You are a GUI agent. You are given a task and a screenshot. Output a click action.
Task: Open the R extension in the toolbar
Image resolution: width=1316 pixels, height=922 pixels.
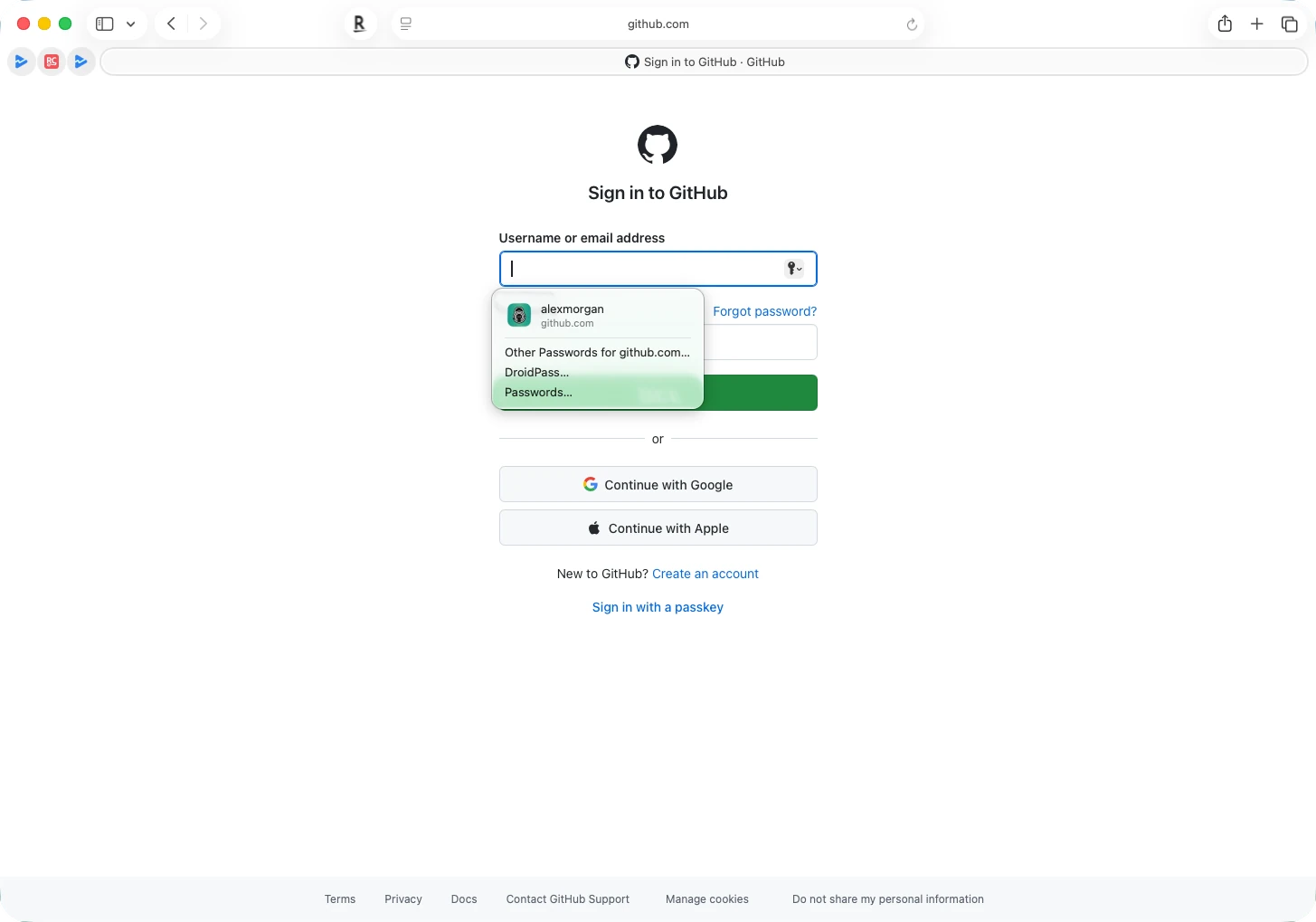coord(359,24)
